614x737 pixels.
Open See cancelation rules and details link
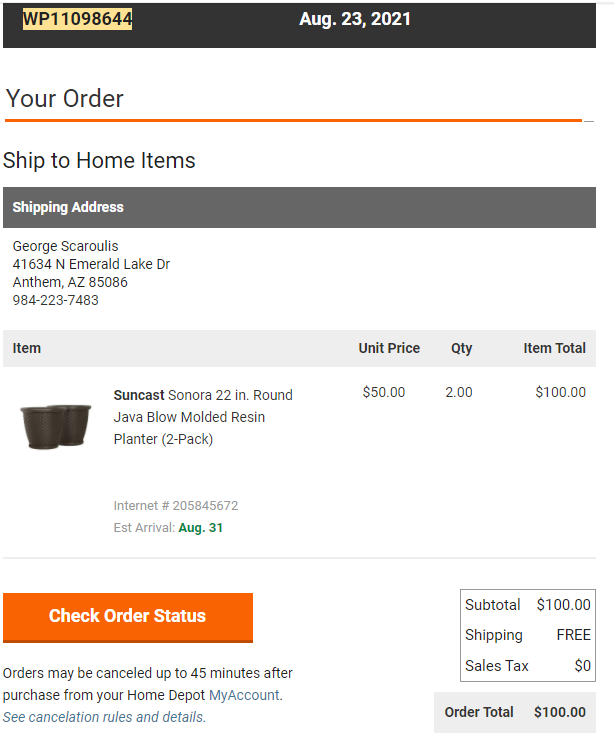click(x=104, y=717)
